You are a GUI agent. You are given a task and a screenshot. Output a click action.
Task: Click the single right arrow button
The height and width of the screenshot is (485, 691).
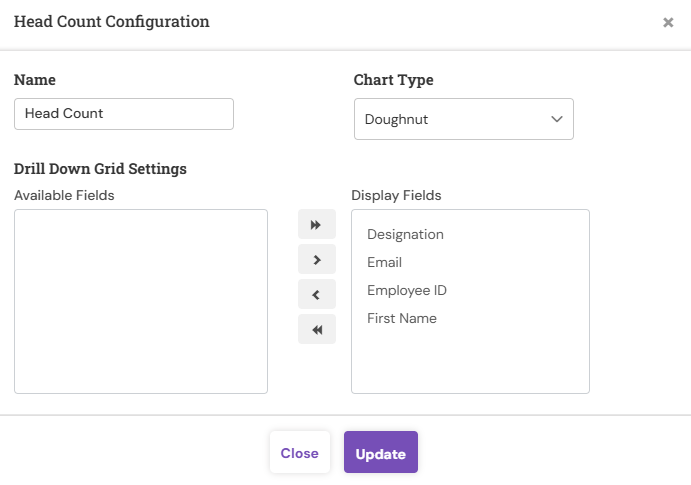click(316, 260)
